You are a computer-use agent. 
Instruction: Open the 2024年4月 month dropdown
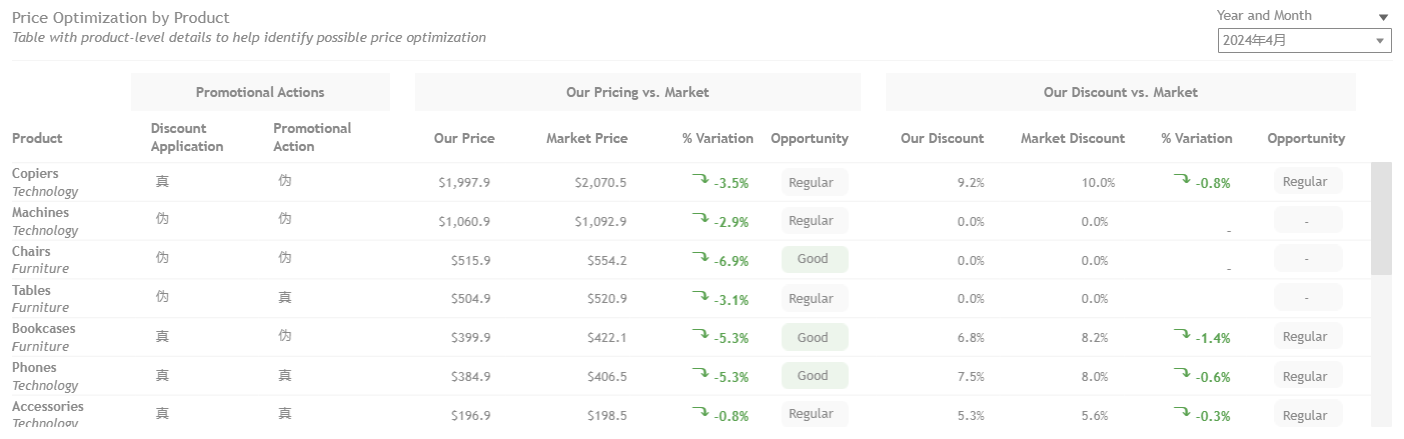[x=1304, y=41]
